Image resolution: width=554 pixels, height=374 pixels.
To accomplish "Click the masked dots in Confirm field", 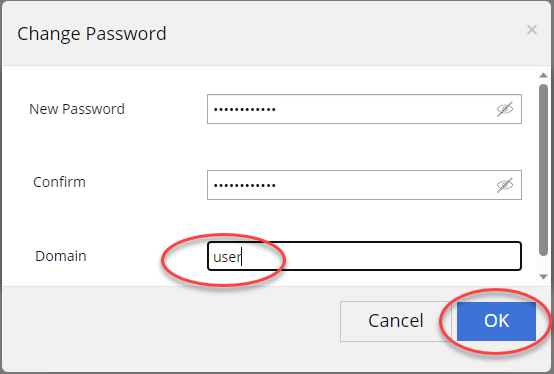I will click(244, 185).
